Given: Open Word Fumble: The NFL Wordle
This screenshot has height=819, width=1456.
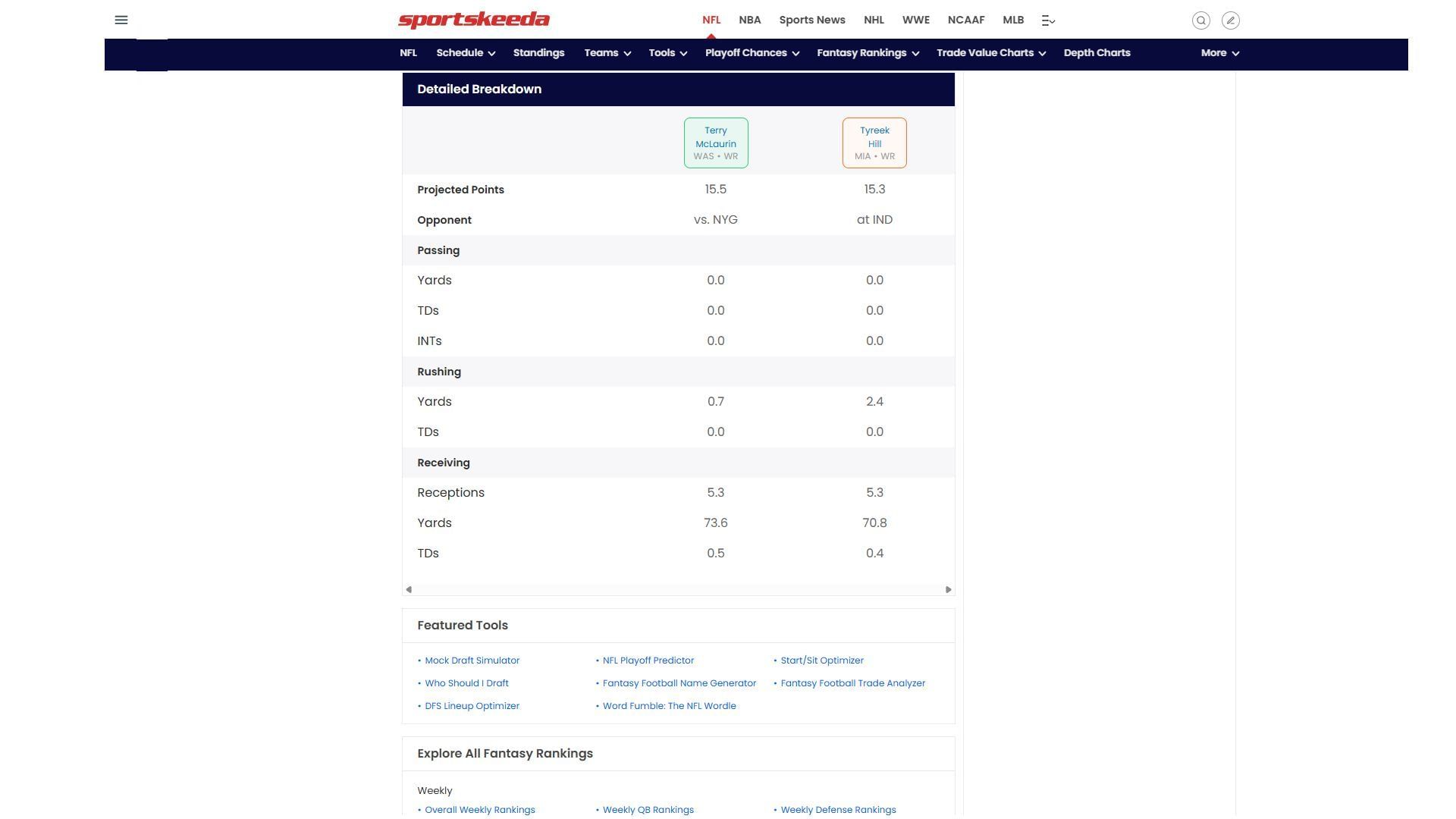Looking at the screenshot, I should [x=669, y=706].
